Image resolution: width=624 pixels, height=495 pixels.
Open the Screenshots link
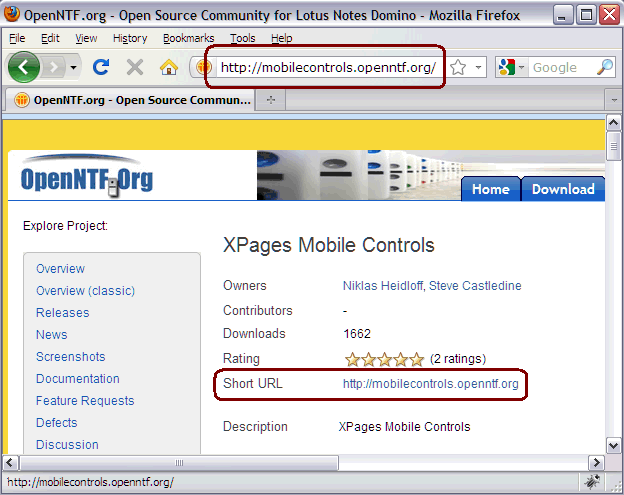coord(70,357)
